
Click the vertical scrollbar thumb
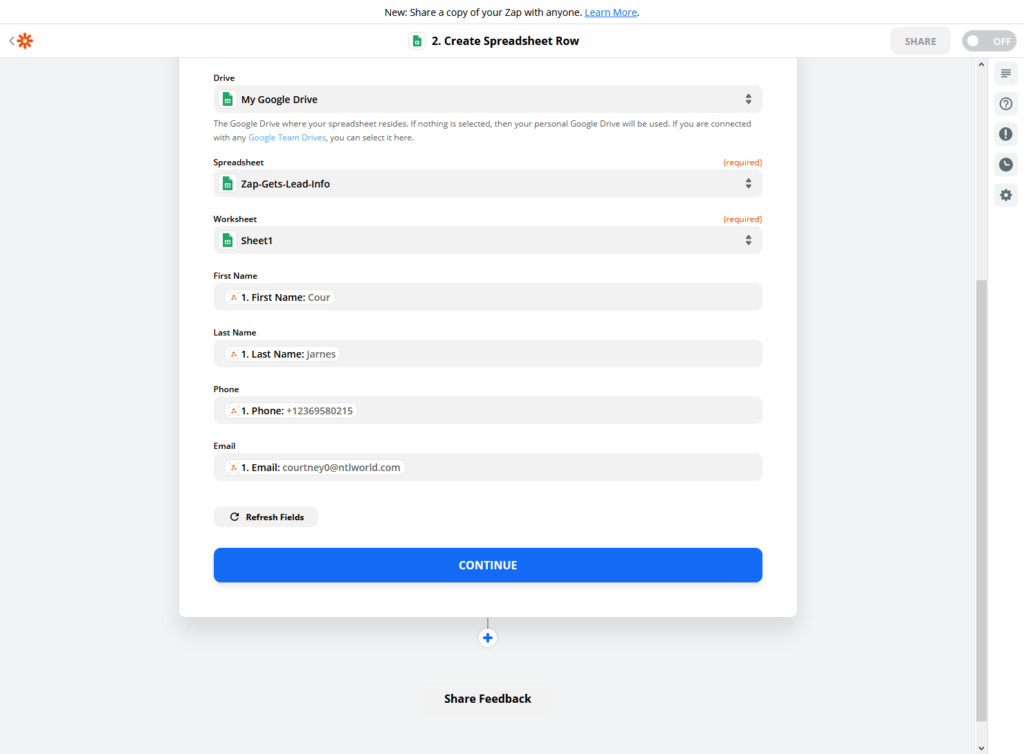981,501
